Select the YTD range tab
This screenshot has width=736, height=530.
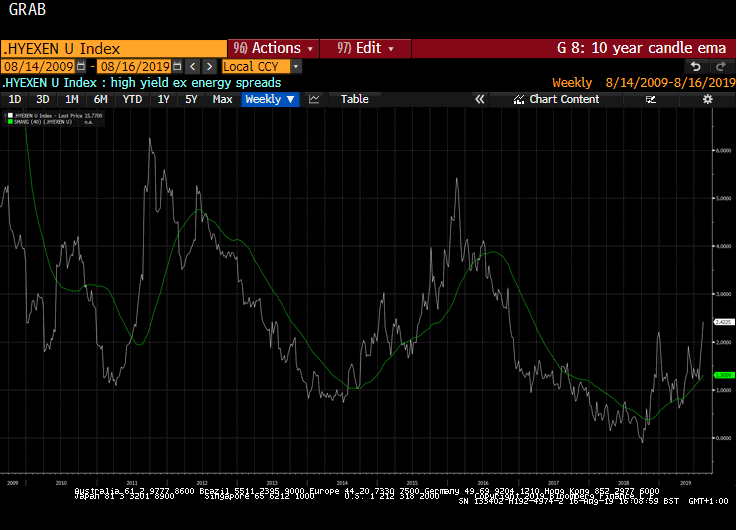[132, 99]
